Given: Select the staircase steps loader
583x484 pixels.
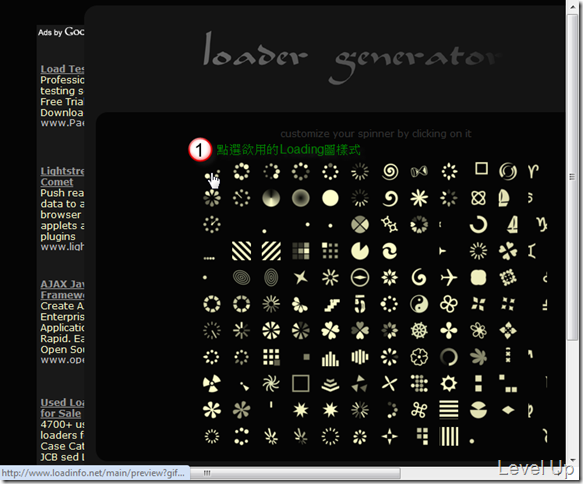Looking at the screenshot, I should [331, 305].
